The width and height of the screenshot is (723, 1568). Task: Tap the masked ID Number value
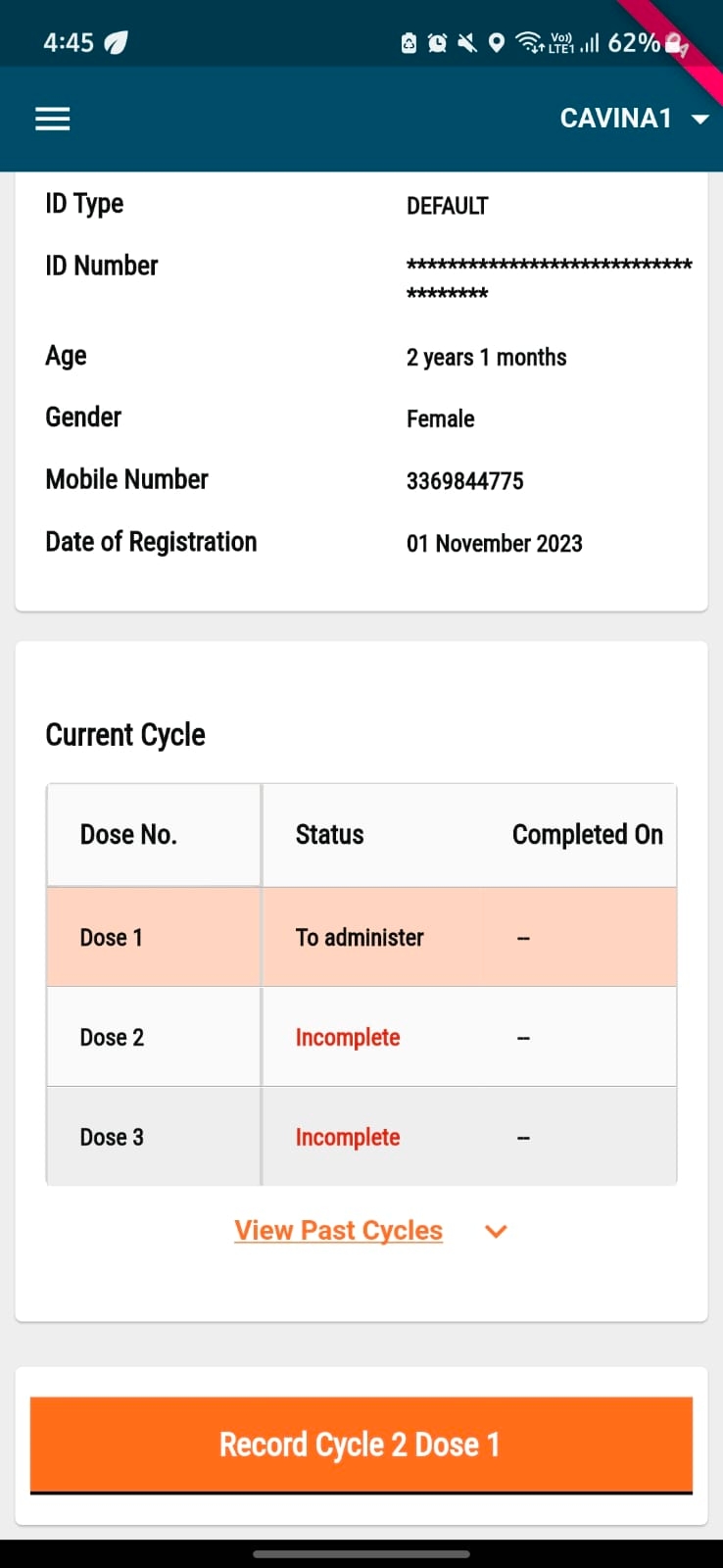point(549,277)
